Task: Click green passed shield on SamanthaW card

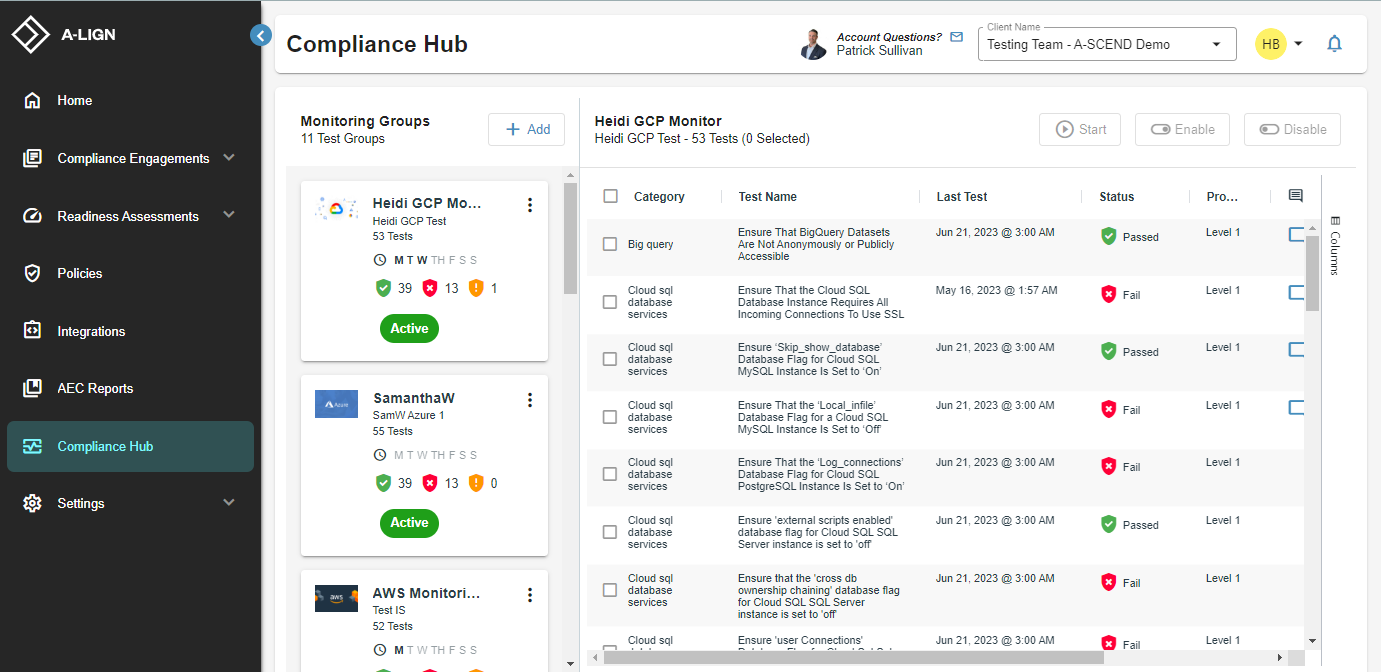Action: click(383, 483)
